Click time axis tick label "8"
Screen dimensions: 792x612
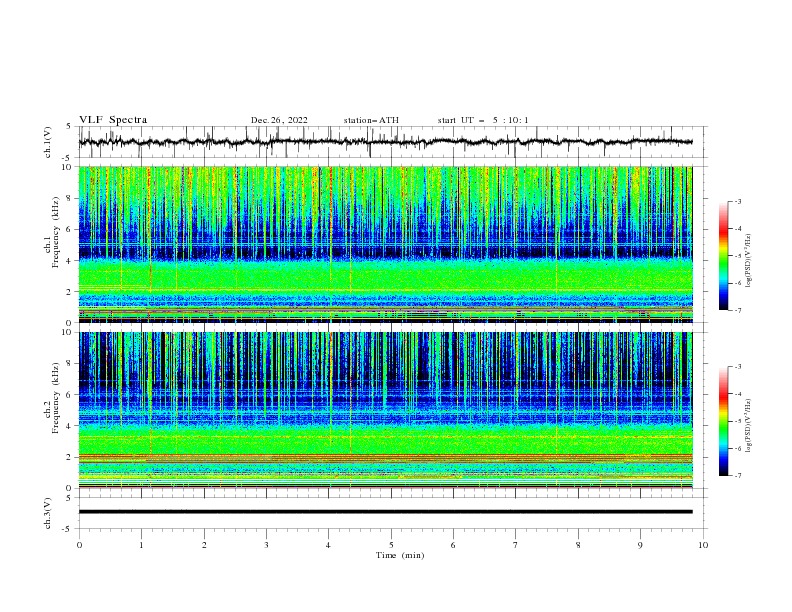coord(578,545)
